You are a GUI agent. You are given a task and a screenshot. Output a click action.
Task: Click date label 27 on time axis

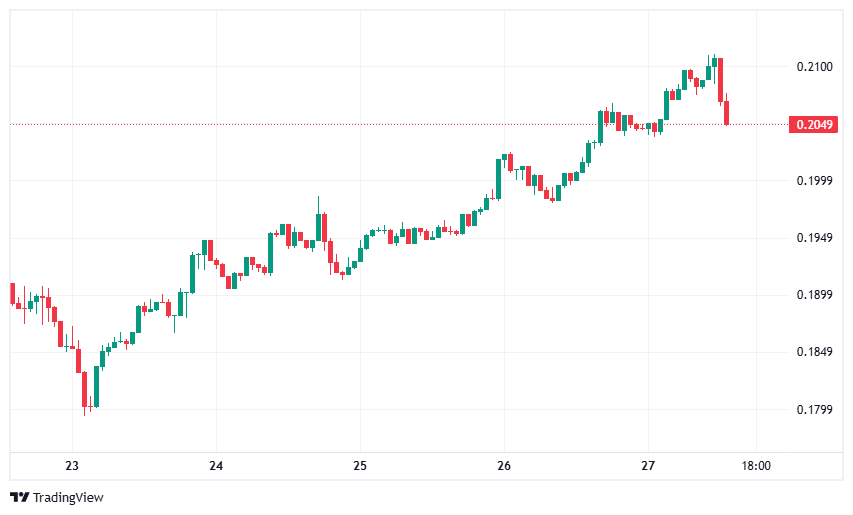click(x=648, y=466)
